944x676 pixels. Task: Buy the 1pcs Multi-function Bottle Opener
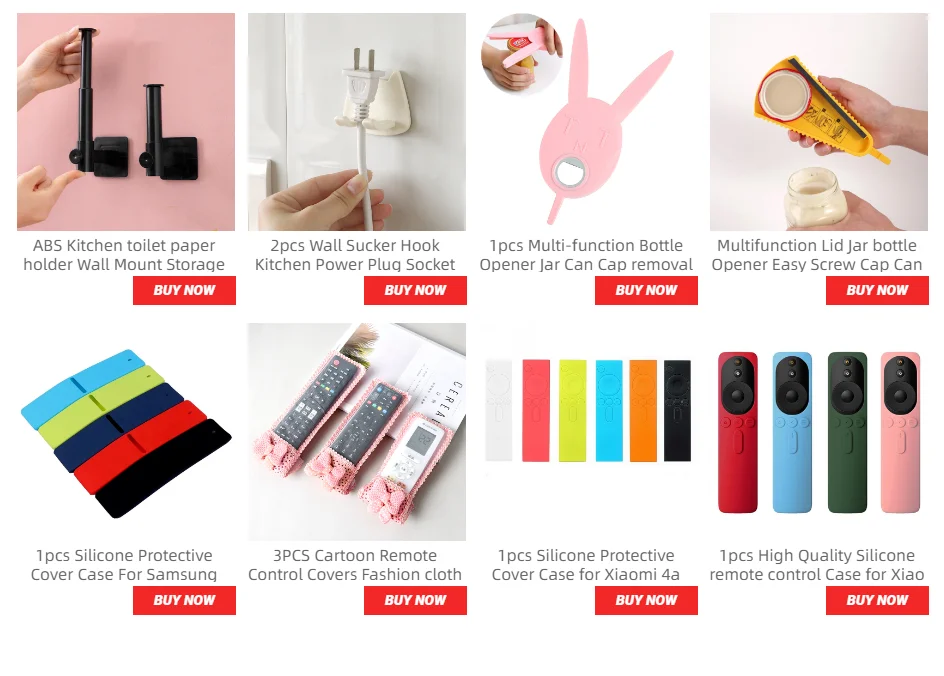click(646, 290)
